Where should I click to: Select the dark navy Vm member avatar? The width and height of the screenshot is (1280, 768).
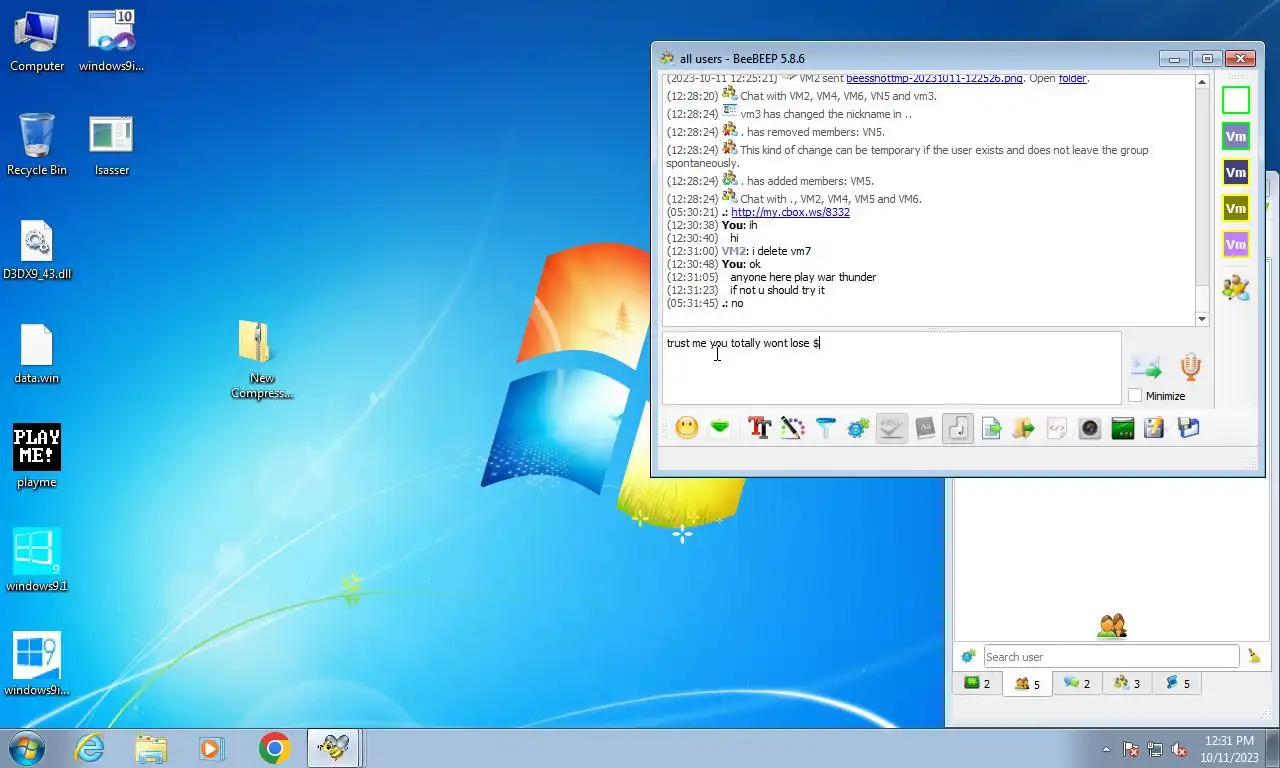(1236, 173)
